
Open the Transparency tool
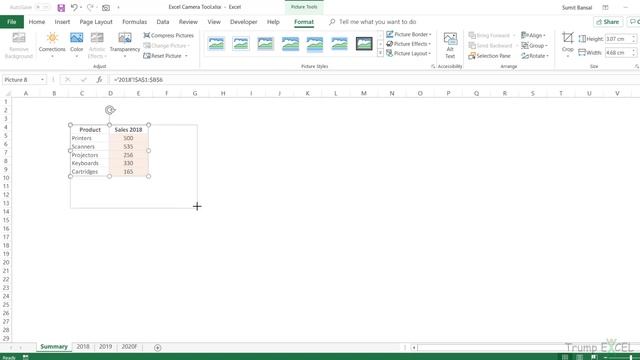tap(124, 45)
